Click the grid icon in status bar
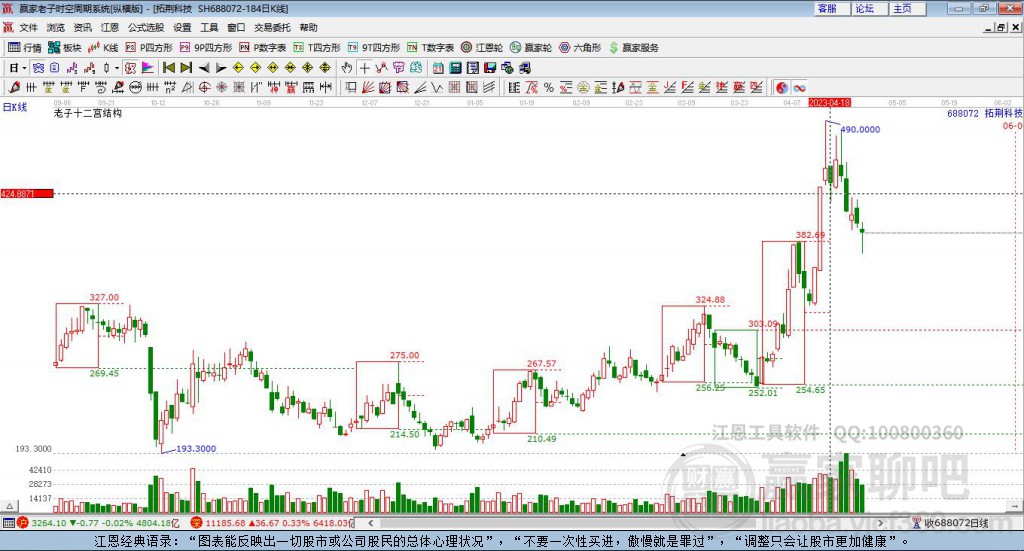Image resolution: width=1024 pixels, height=551 pixels. [8, 523]
